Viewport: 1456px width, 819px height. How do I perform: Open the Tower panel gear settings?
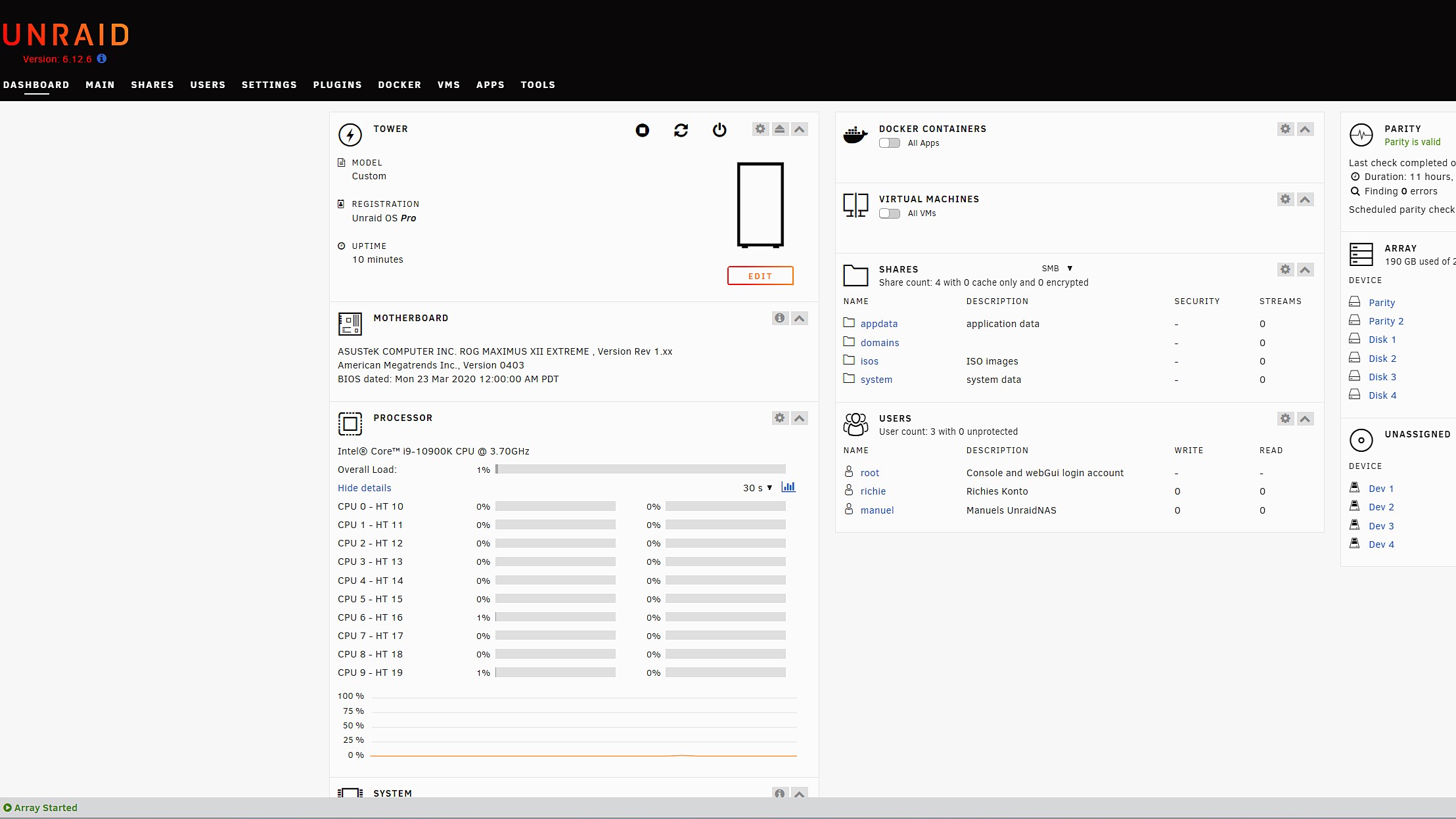point(760,129)
